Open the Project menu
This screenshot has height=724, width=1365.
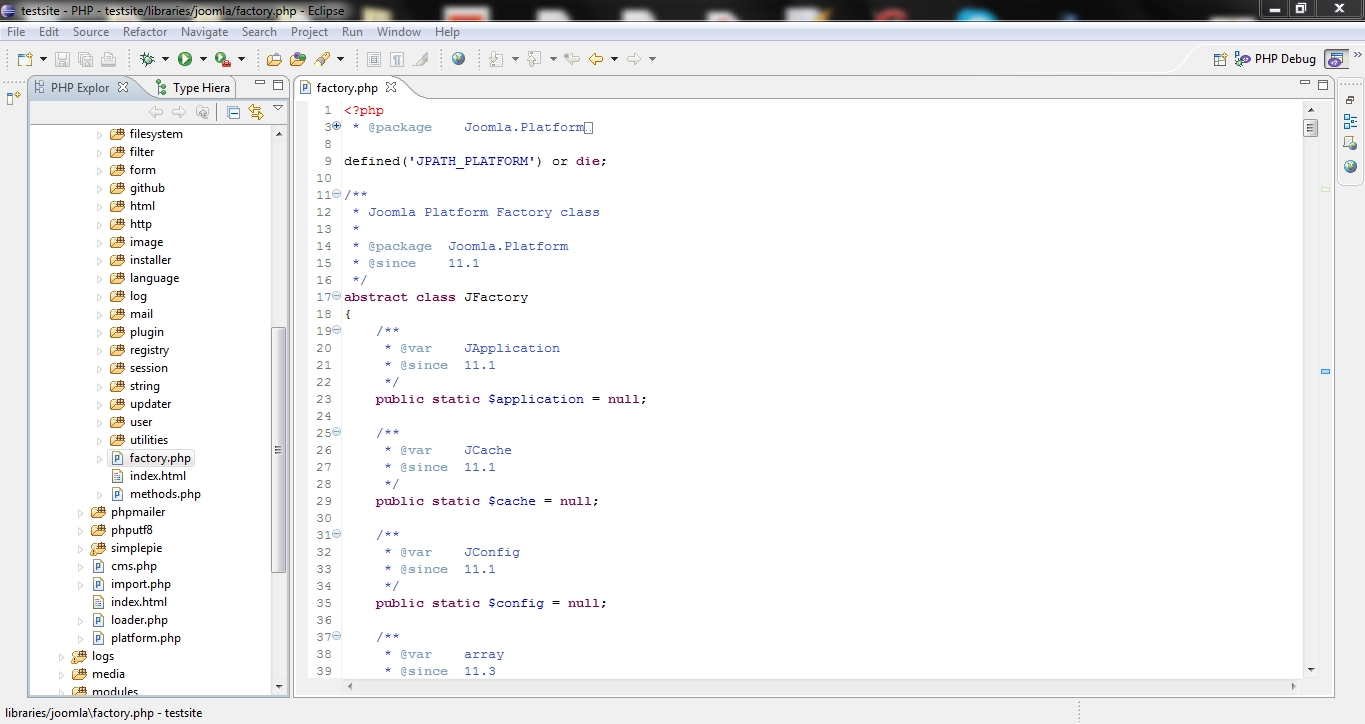[x=309, y=32]
